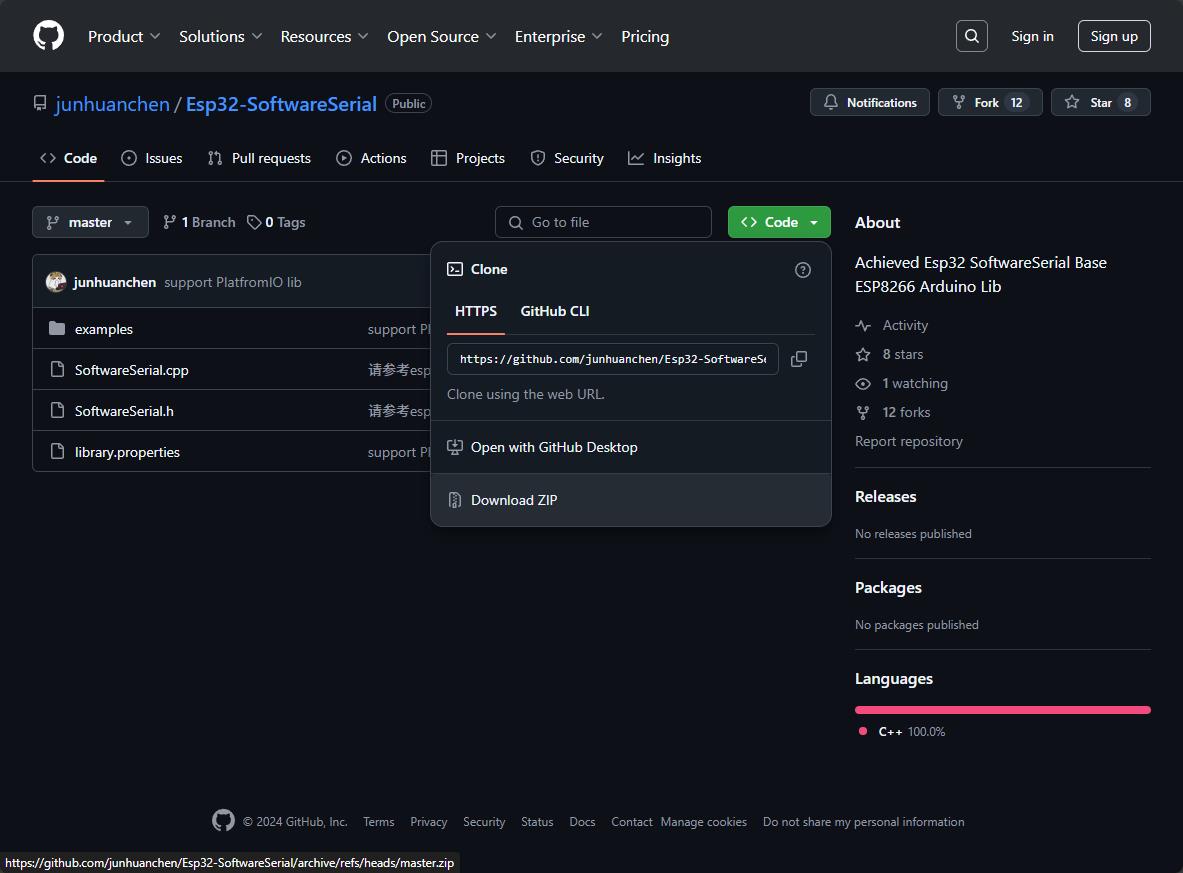Copy the clone URL to clipboard
The height and width of the screenshot is (873, 1183).
799,359
